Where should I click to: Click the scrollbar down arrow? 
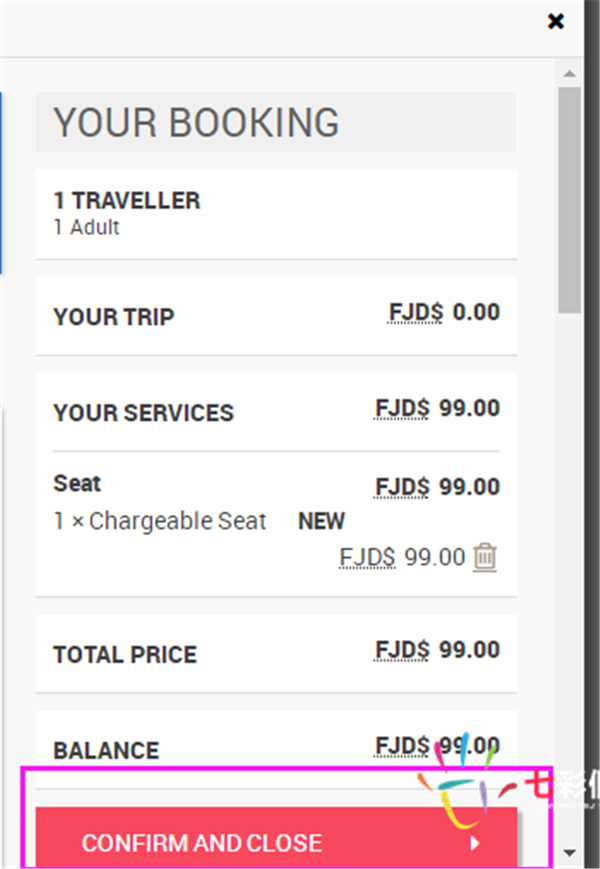coord(569,852)
